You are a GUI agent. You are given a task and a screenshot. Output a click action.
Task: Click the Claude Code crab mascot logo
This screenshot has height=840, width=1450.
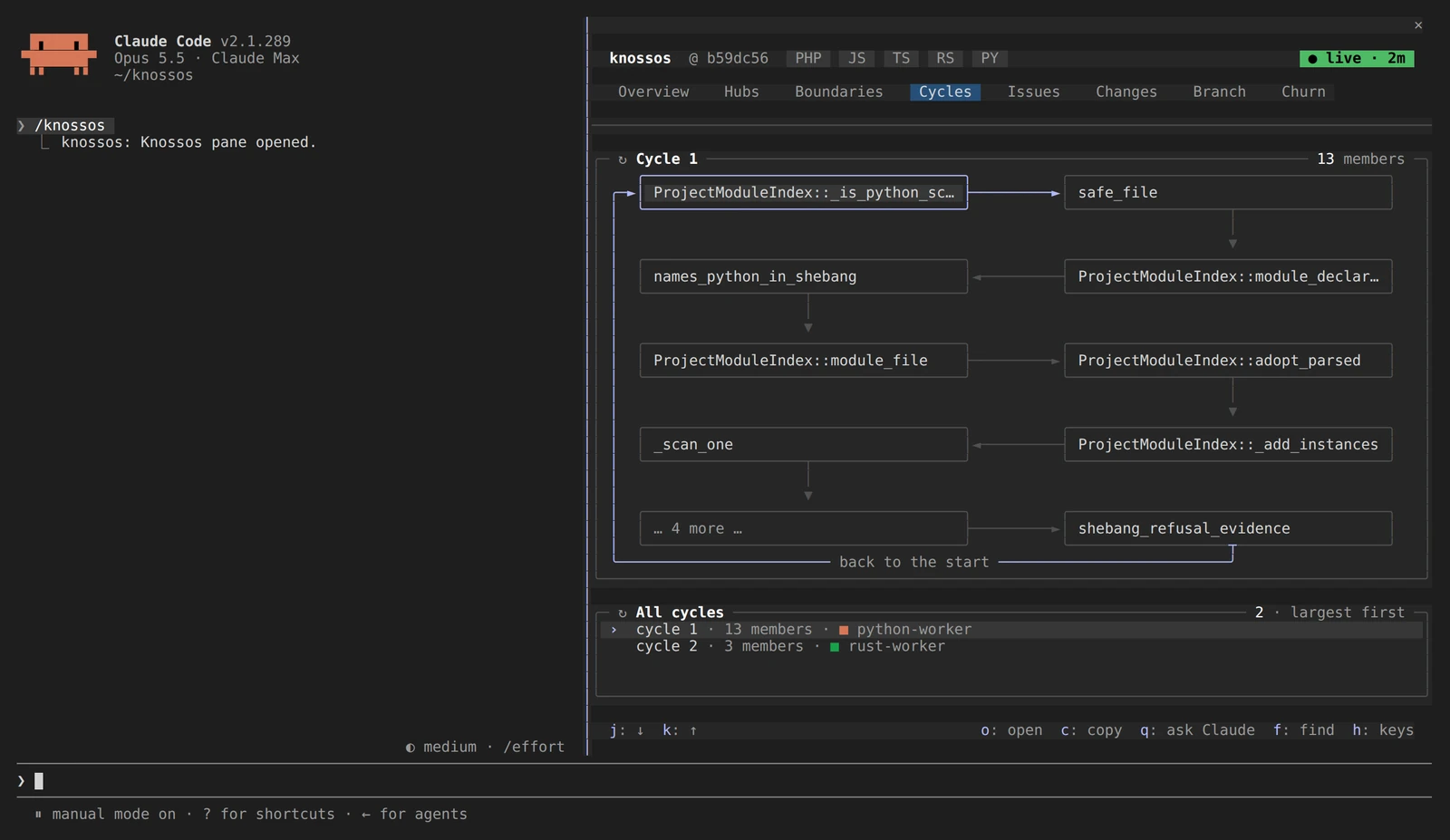59,54
